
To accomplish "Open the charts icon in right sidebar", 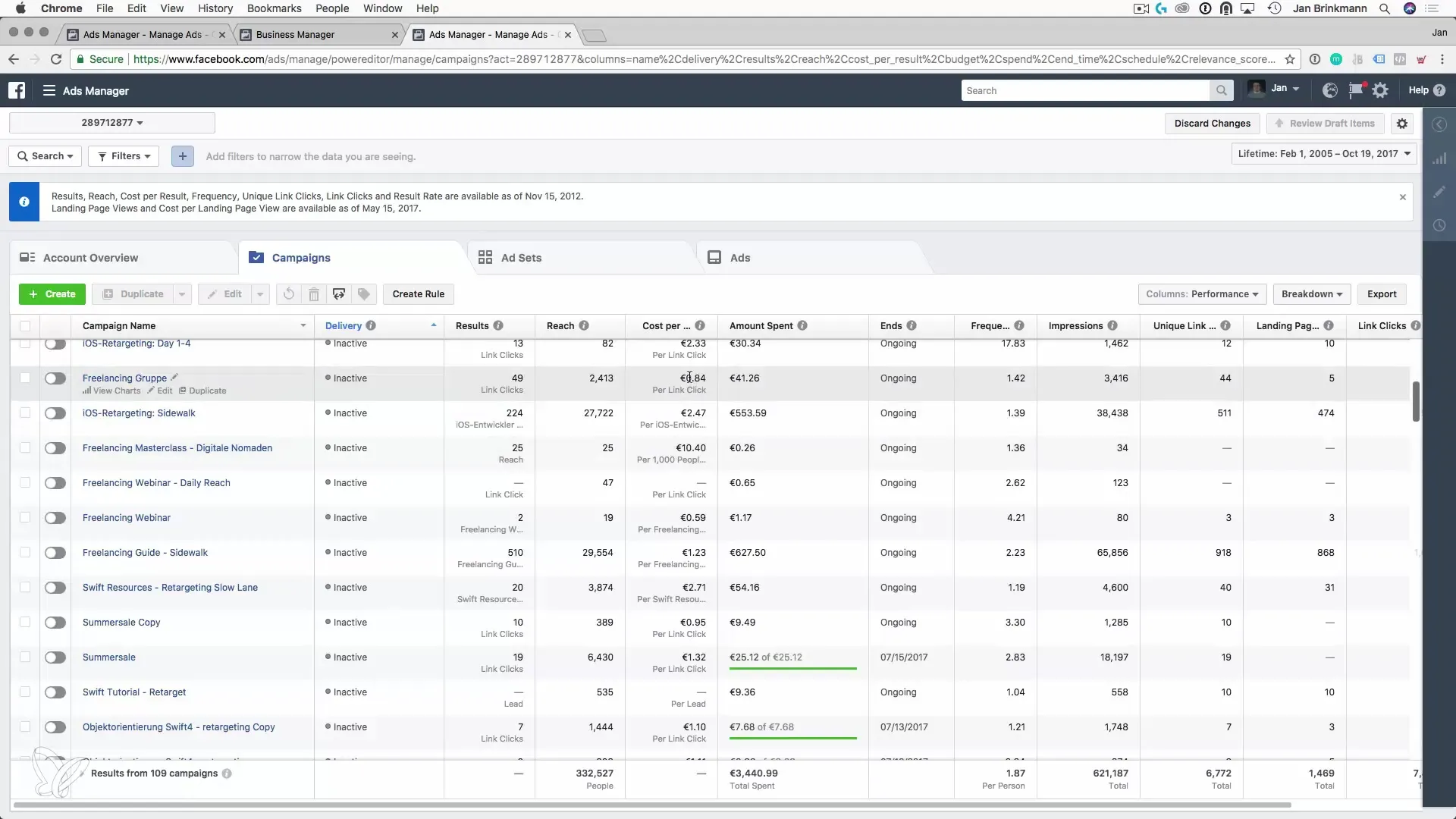I will pos(1439,158).
